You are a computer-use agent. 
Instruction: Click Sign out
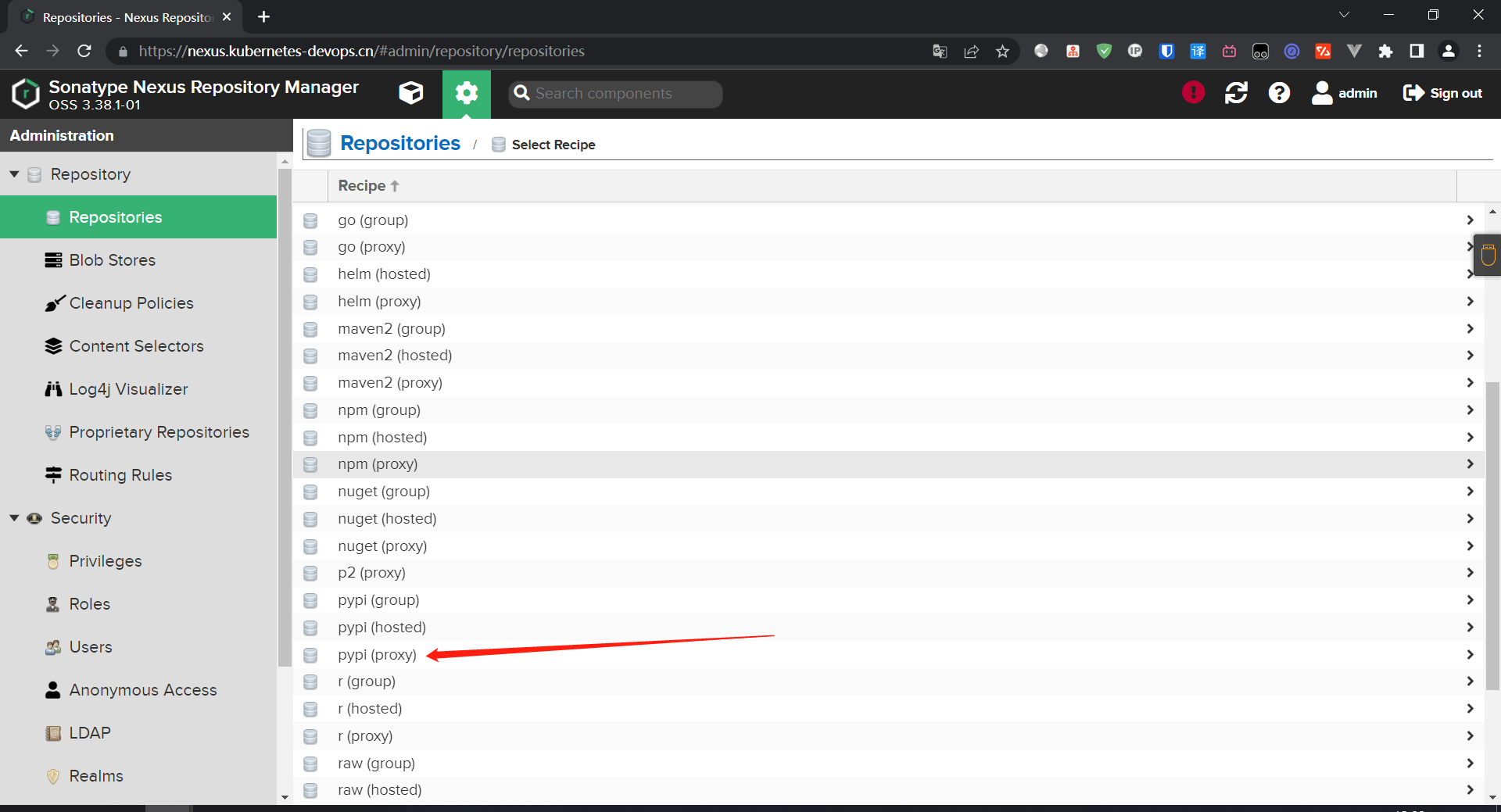(1443, 93)
